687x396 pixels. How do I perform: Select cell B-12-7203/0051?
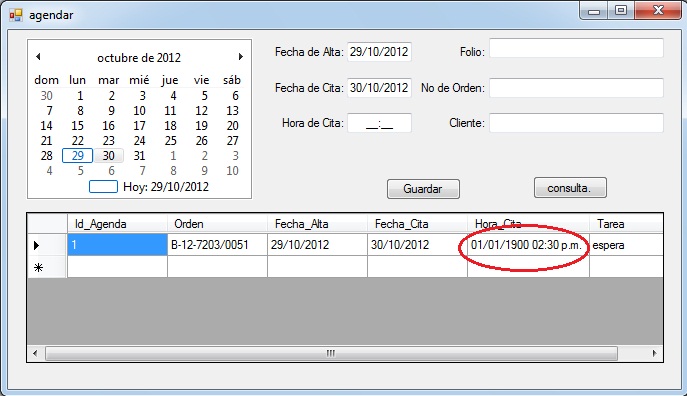click(x=217, y=245)
